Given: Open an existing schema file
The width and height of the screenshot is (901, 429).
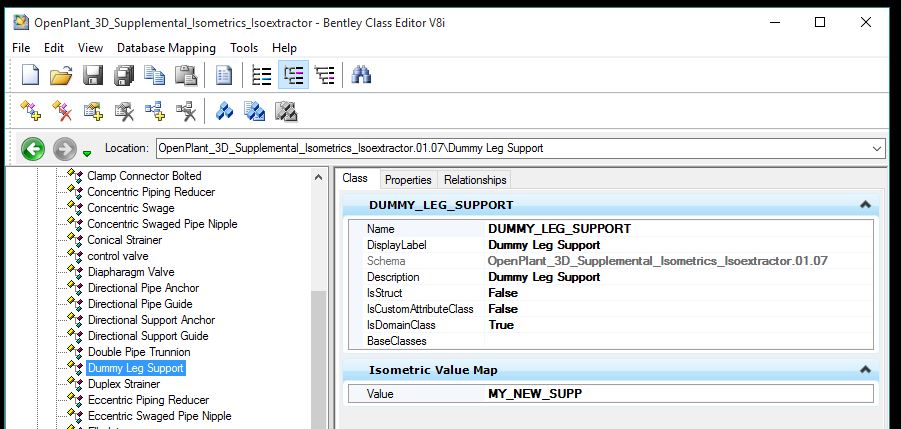Looking at the screenshot, I should 61,75.
